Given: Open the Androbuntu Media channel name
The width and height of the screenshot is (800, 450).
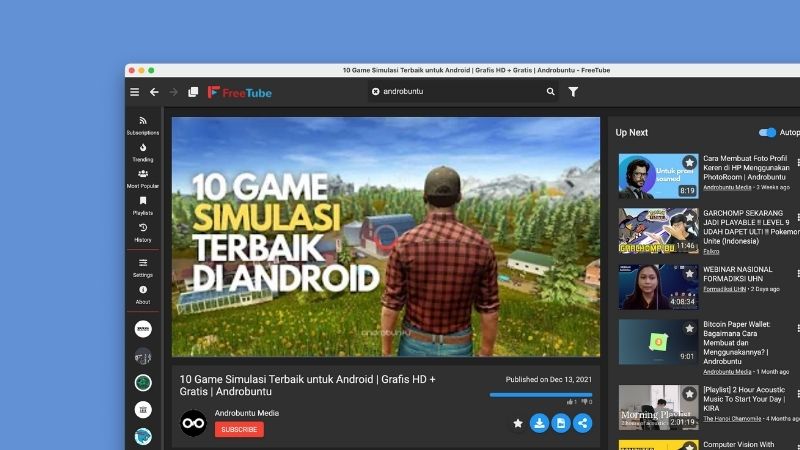Looking at the screenshot, I should [x=246, y=413].
